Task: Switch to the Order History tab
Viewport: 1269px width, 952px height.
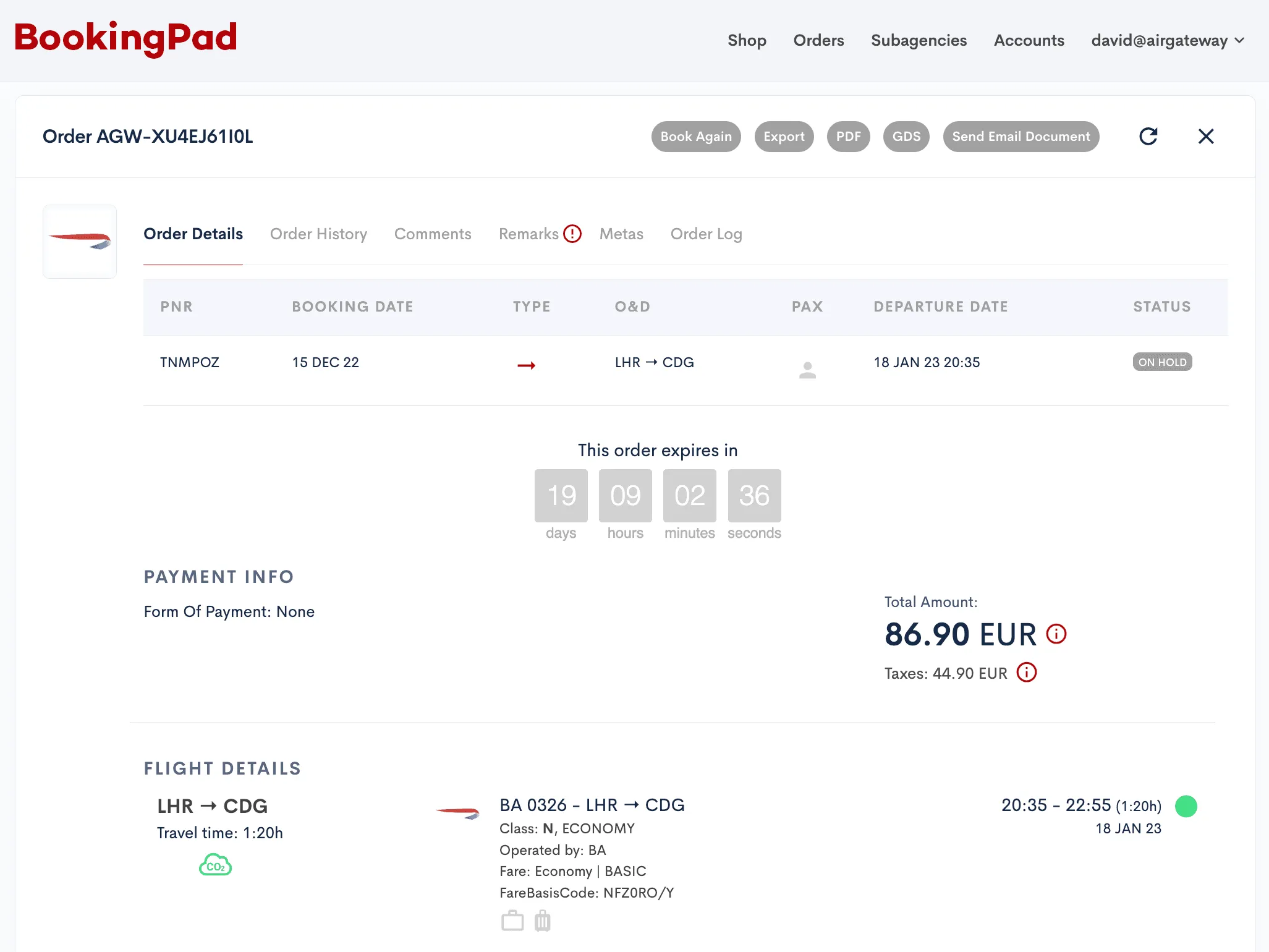Action: click(318, 234)
